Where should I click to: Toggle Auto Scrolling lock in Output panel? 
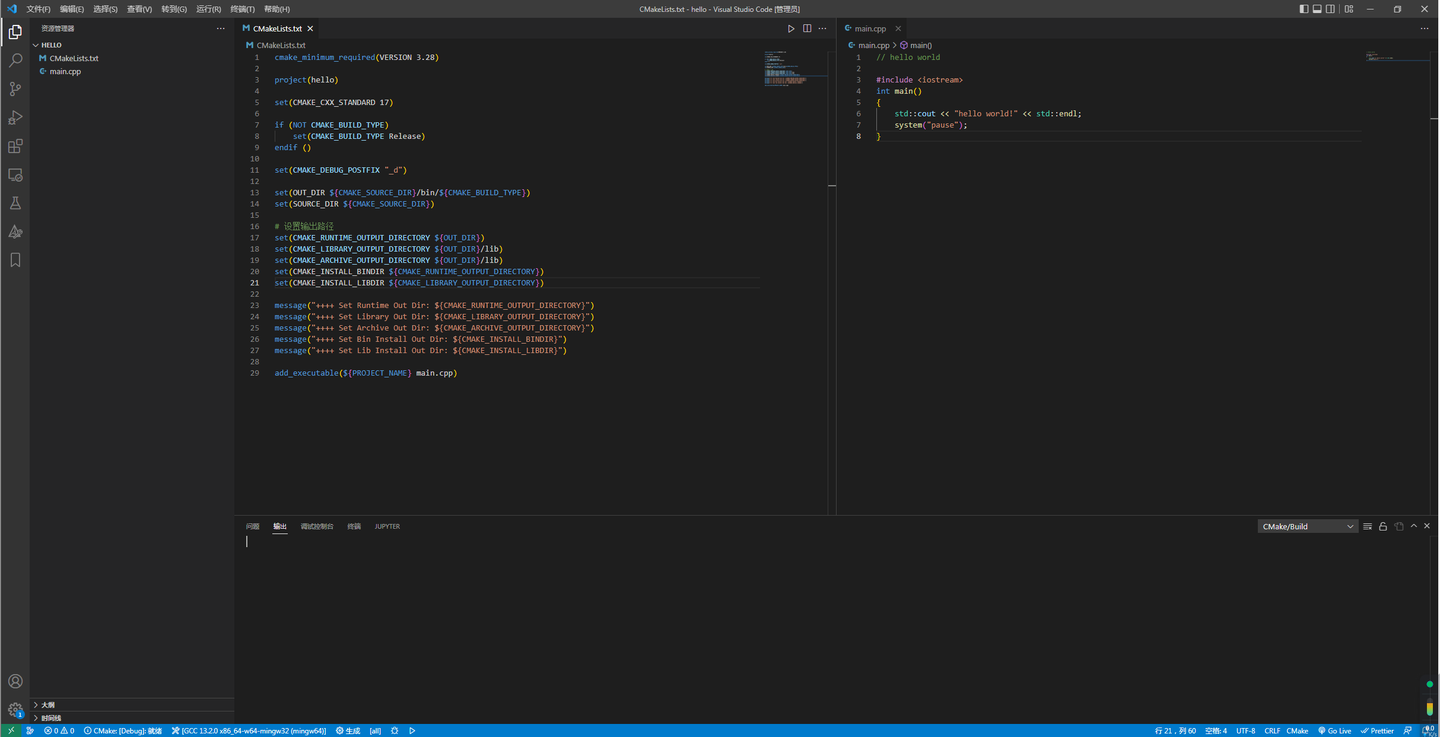coord(1383,525)
